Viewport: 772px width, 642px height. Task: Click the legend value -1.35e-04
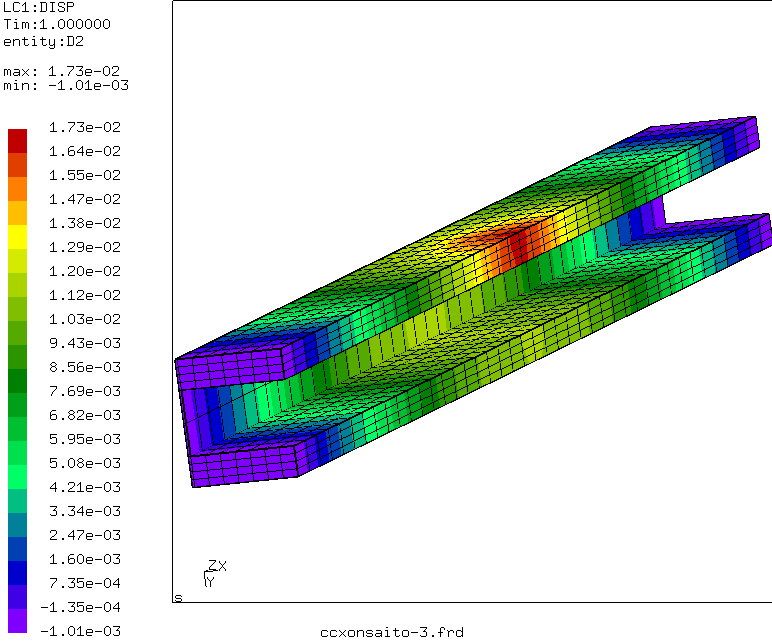[x=81, y=608]
